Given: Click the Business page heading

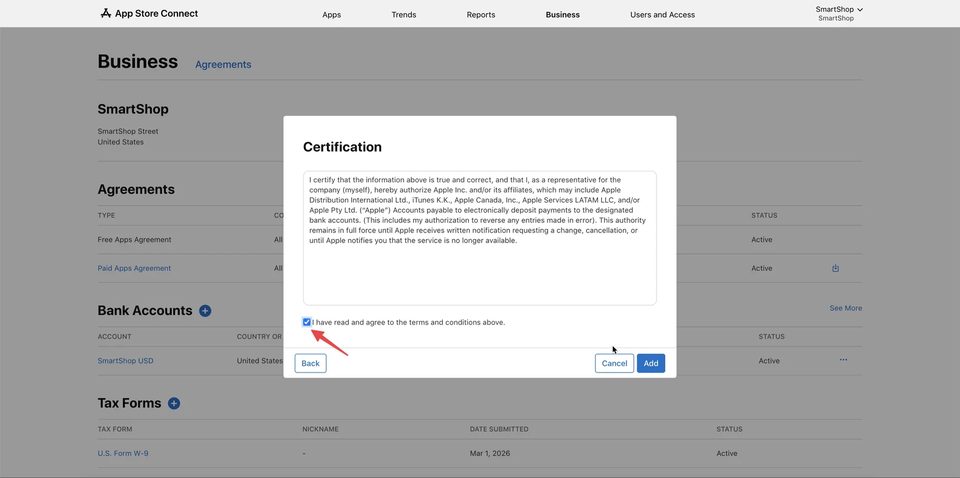Looking at the screenshot, I should (138, 61).
